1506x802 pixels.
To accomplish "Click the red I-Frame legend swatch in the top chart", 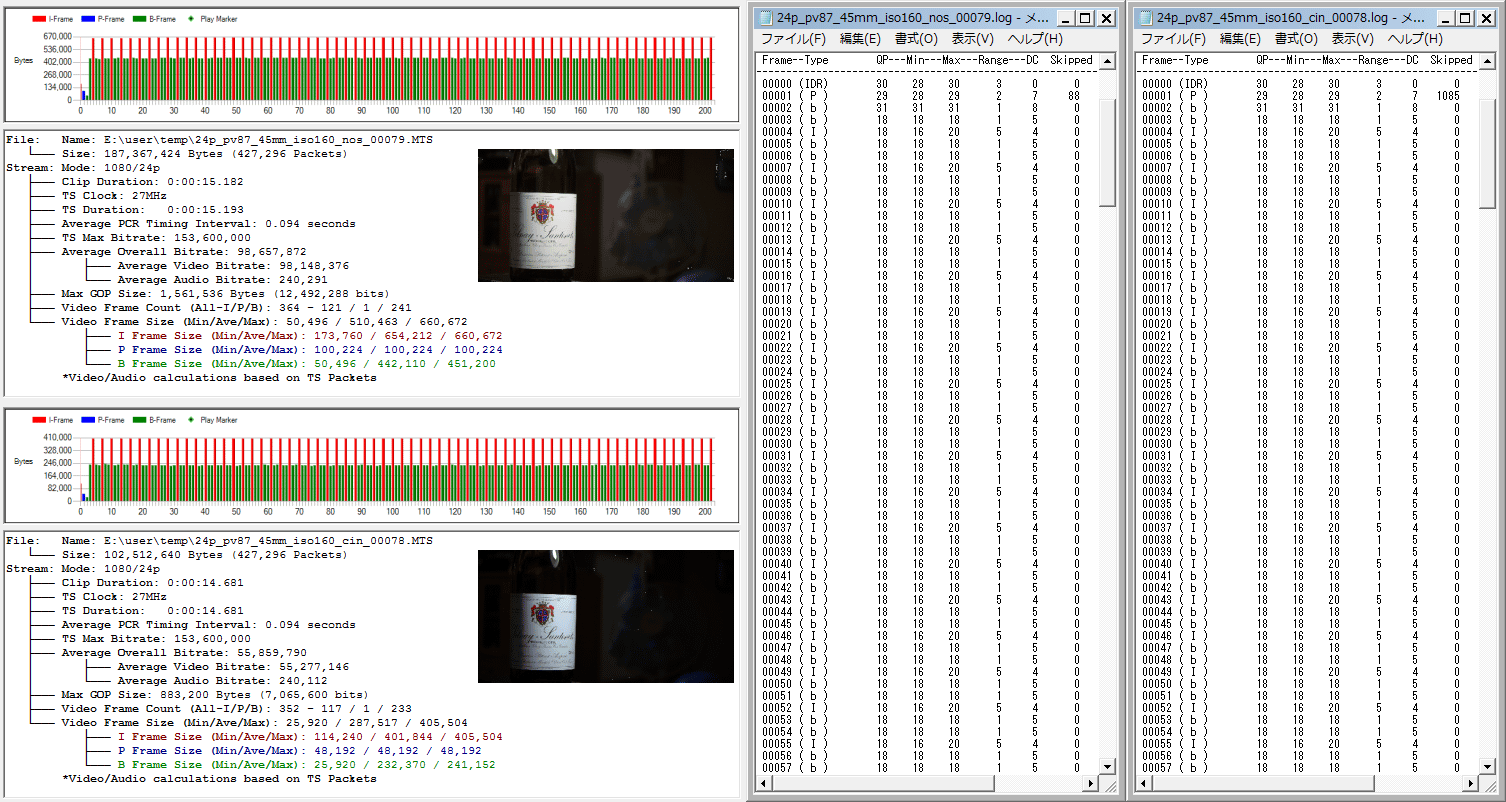I will click(x=38, y=19).
